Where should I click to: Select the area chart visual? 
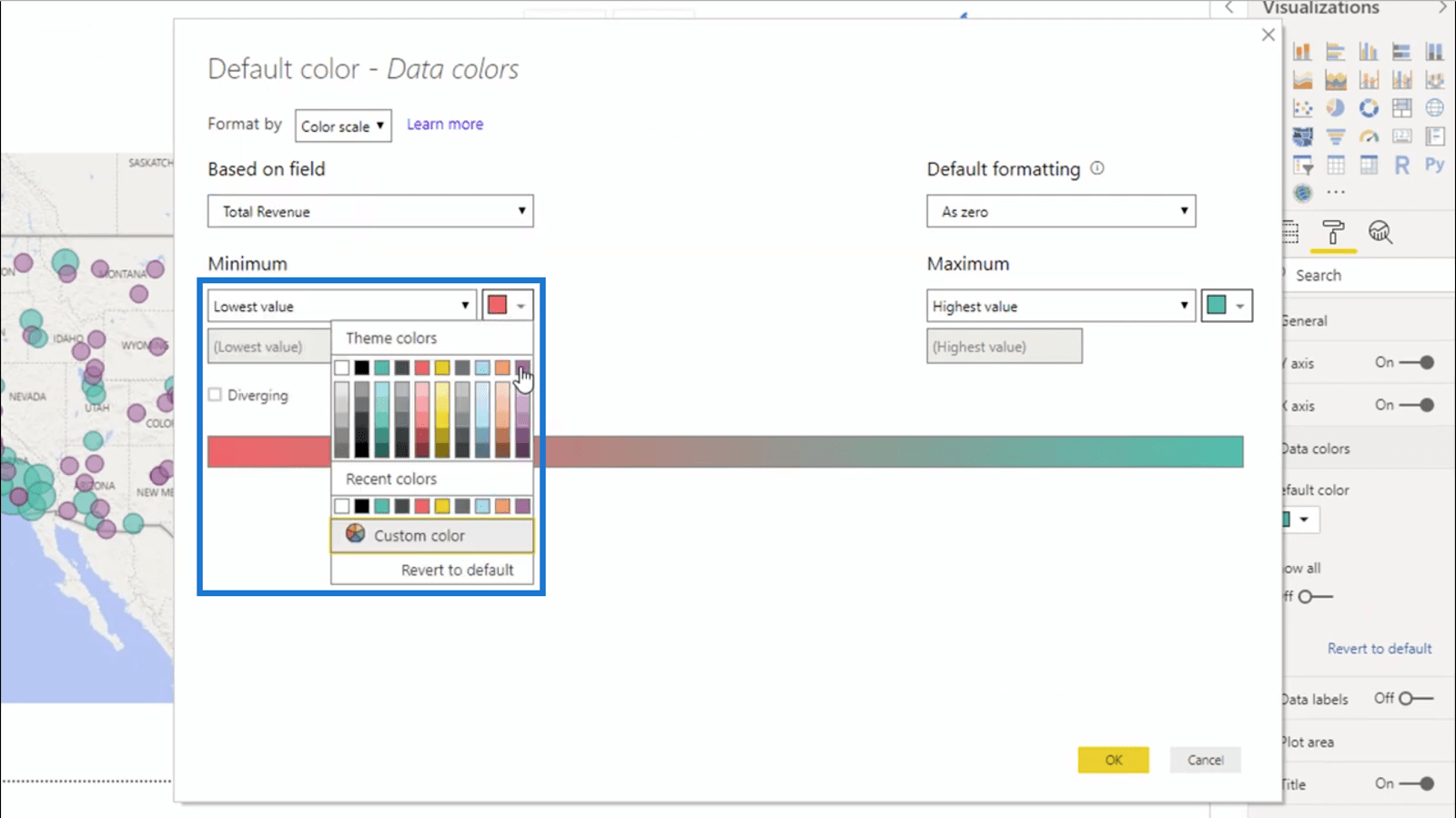pyautogui.click(x=1302, y=80)
